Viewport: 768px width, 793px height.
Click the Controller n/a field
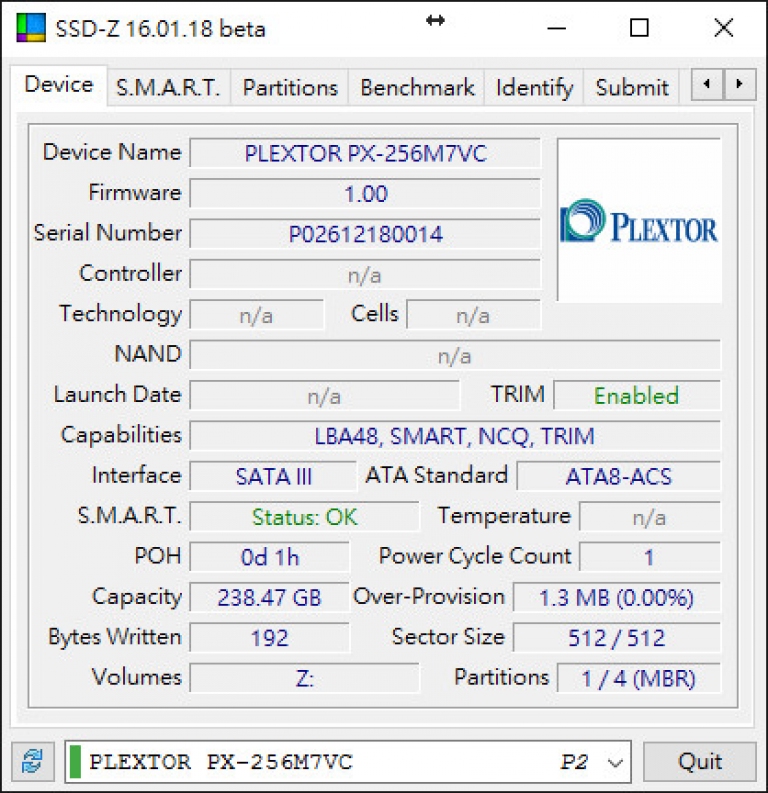365,275
